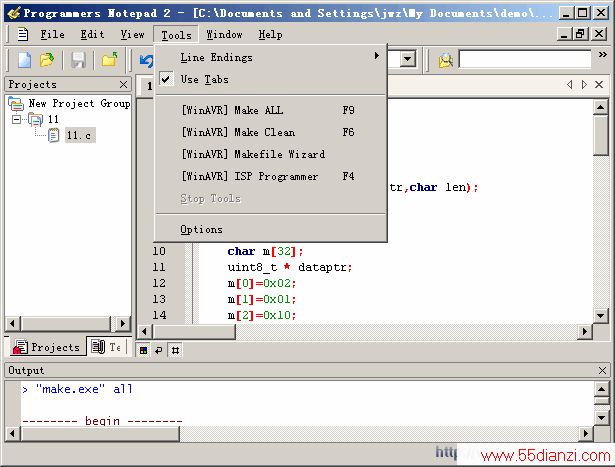Click code line "uint8_t * dataptr;"

[x=290, y=267]
